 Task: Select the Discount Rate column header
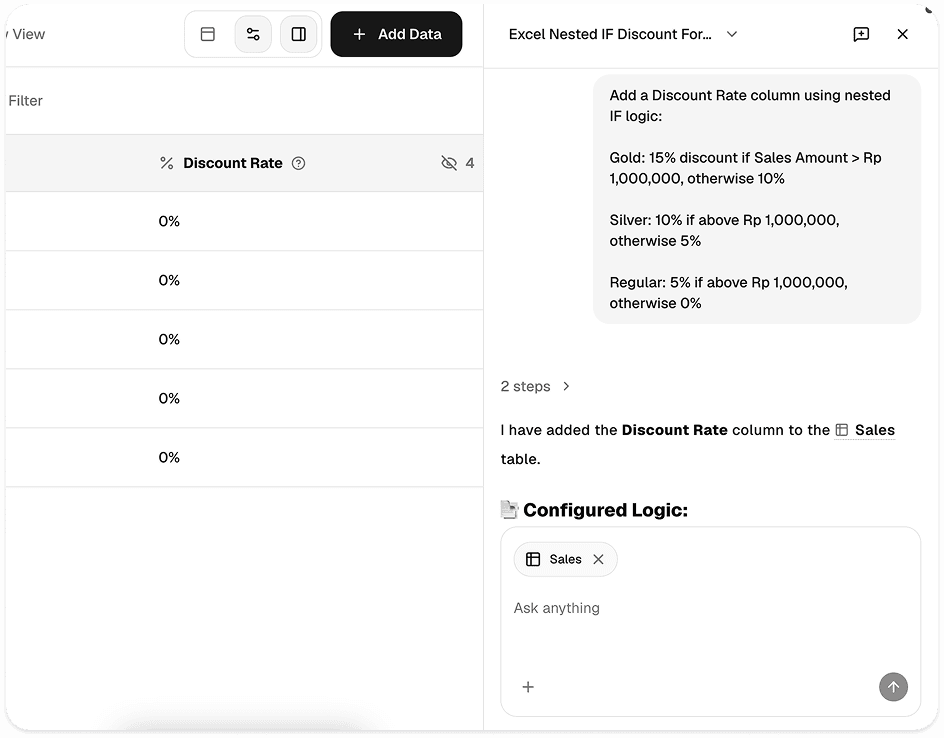[x=232, y=163]
